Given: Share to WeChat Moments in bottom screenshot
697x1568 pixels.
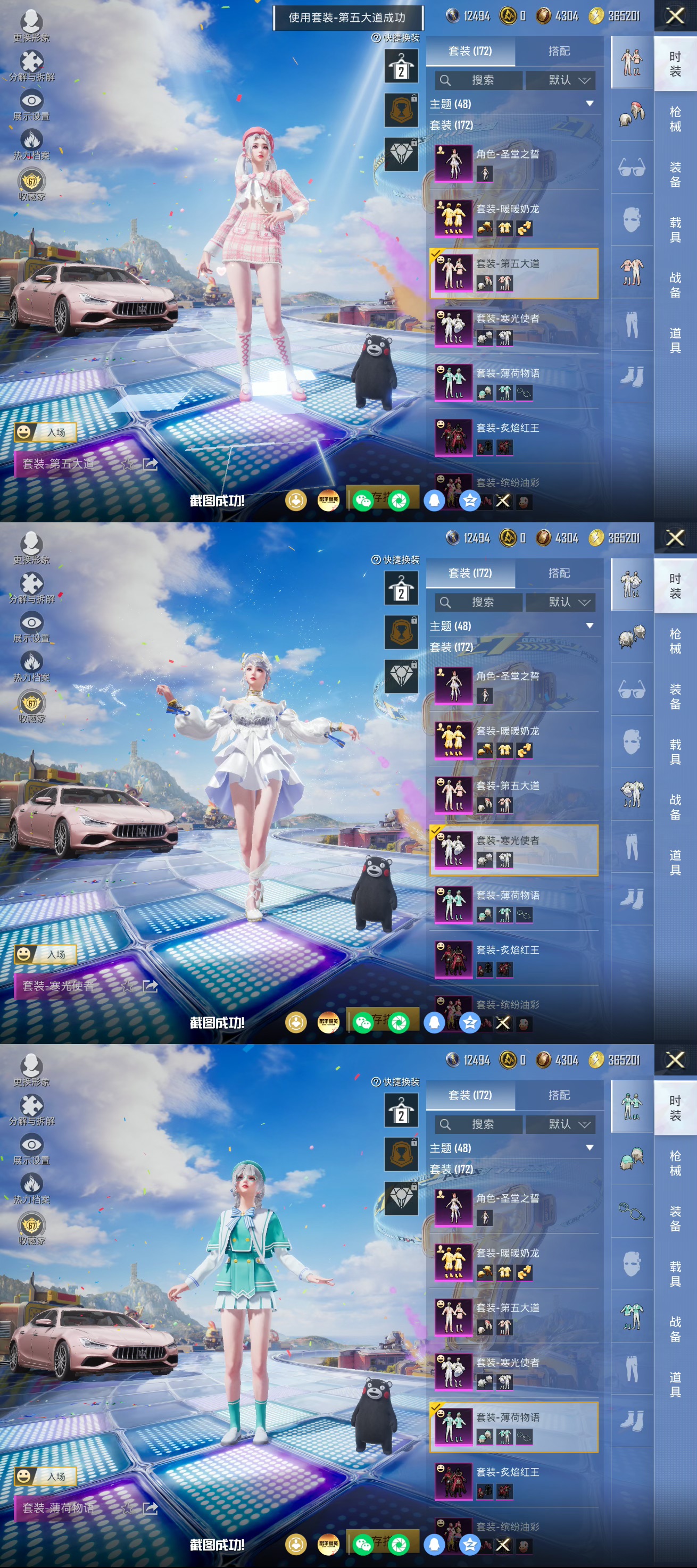Looking at the screenshot, I should coord(399,1544).
